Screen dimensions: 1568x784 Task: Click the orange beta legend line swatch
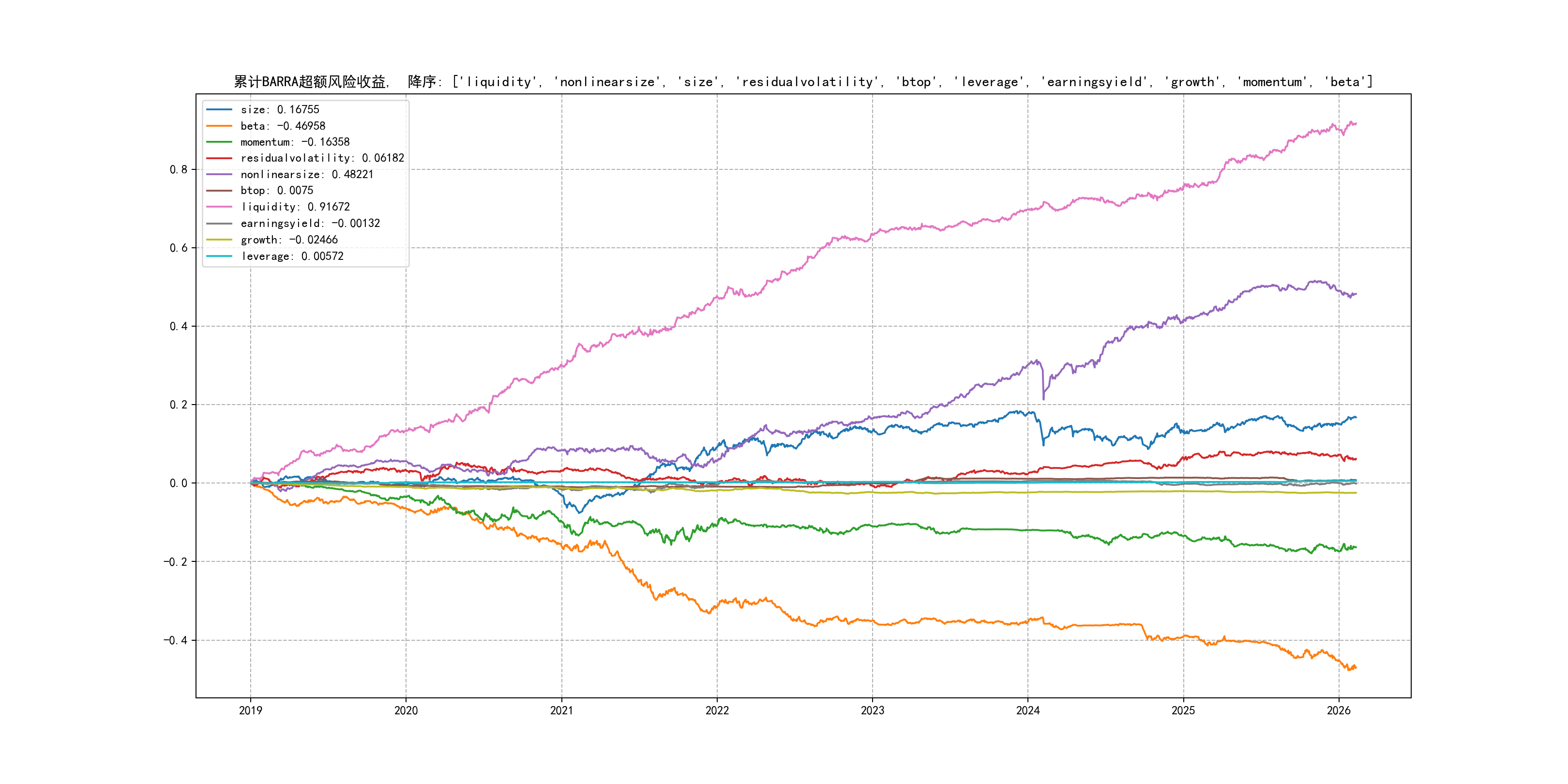tap(219, 126)
